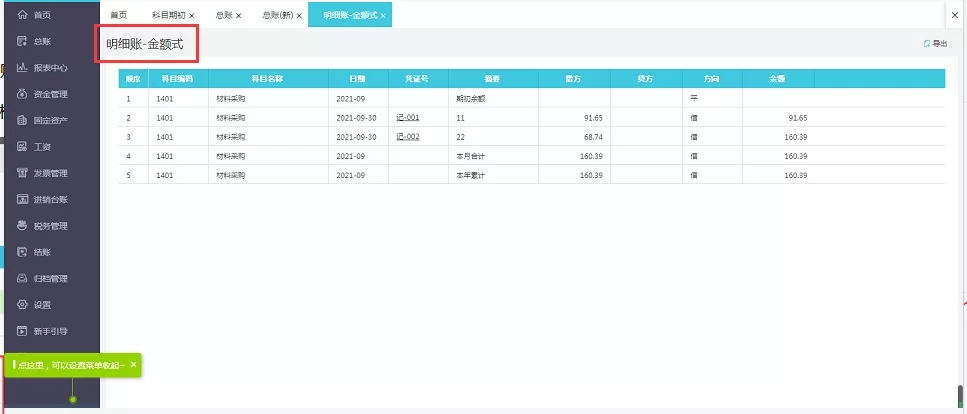Open 发票管理 invoice icon in sidebar

coord(23,173)
